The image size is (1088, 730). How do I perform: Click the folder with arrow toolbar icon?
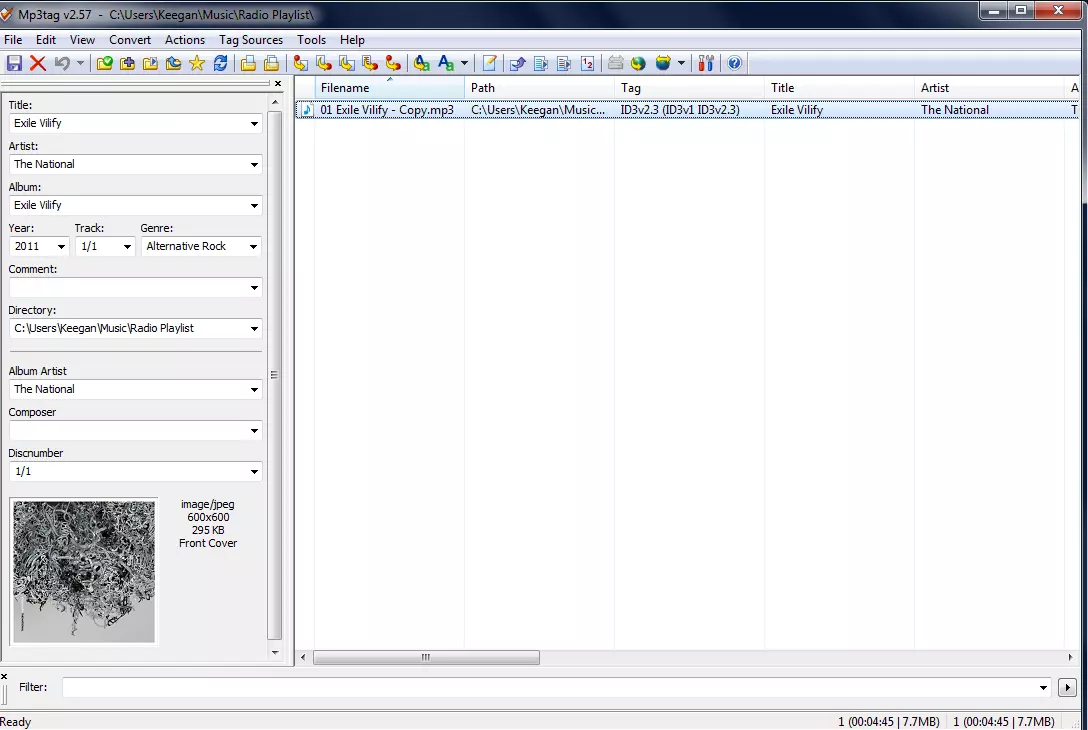click(x=151, y=63)
